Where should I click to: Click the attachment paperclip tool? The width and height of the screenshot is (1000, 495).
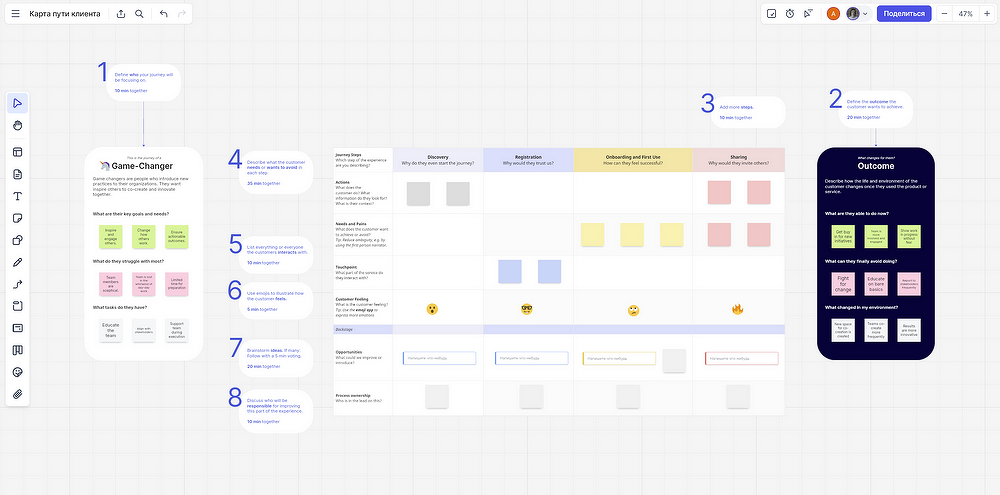click(17, 394)
